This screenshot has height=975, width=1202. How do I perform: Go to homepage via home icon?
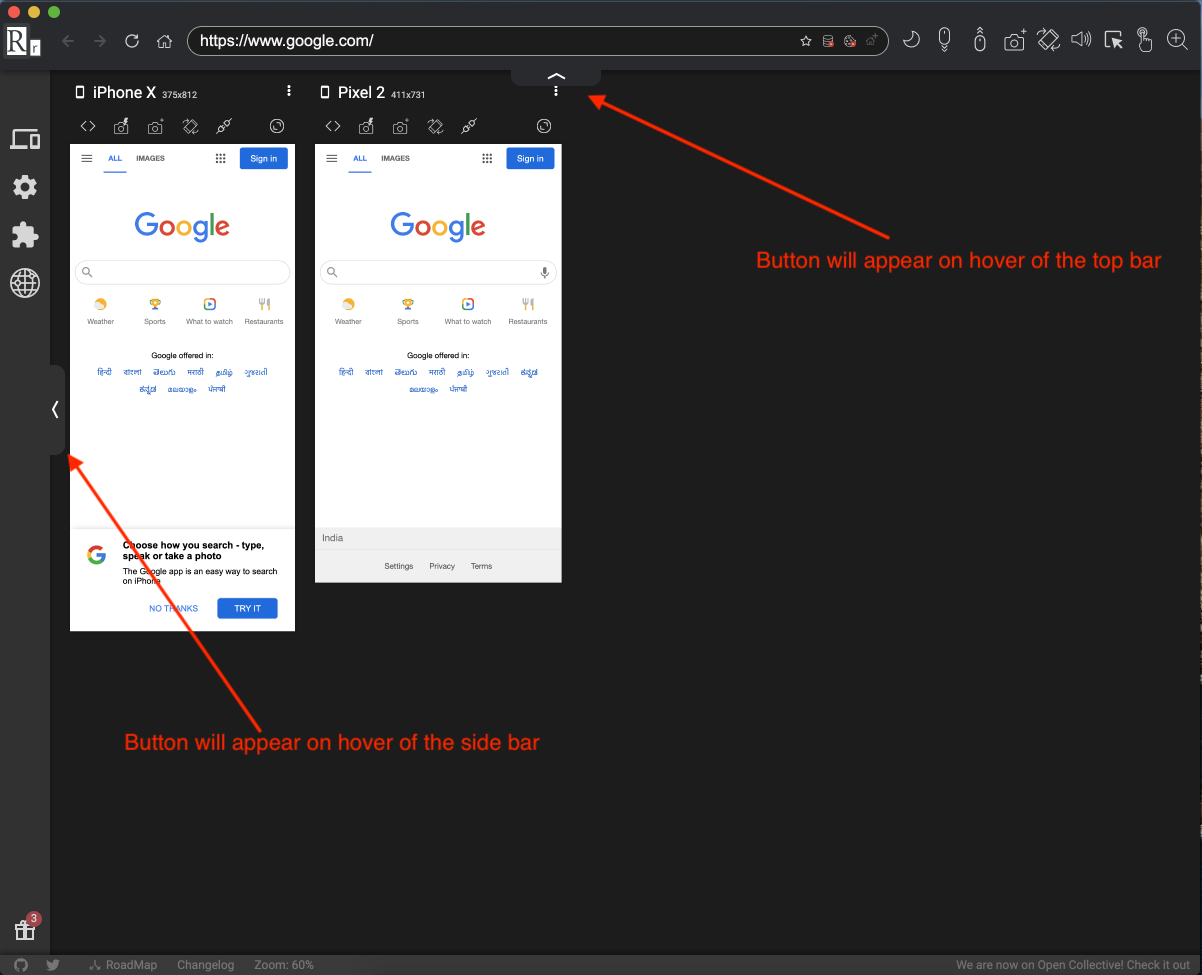click(x=165, y=41)
